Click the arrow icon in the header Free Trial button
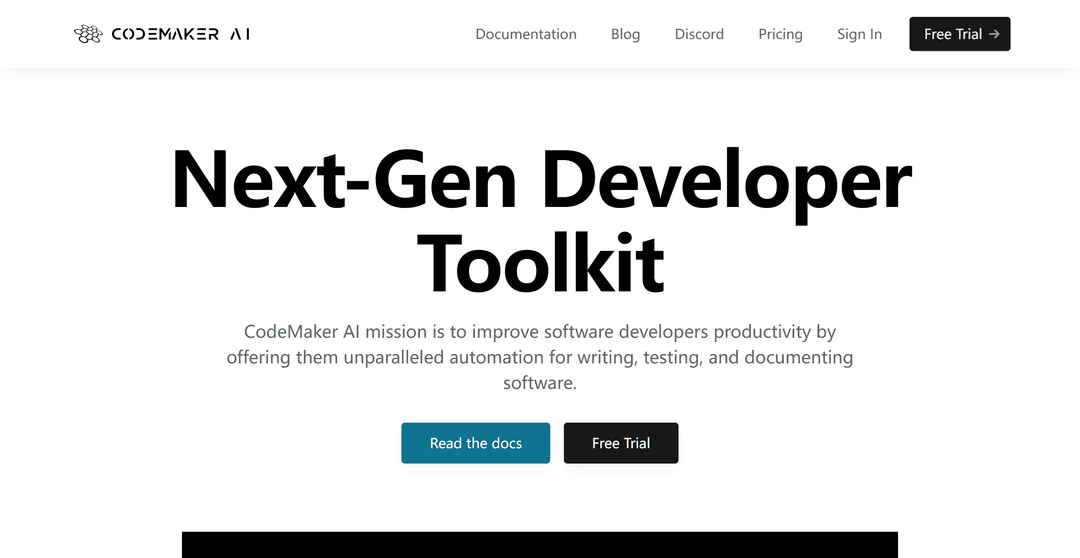 point(993,34)
